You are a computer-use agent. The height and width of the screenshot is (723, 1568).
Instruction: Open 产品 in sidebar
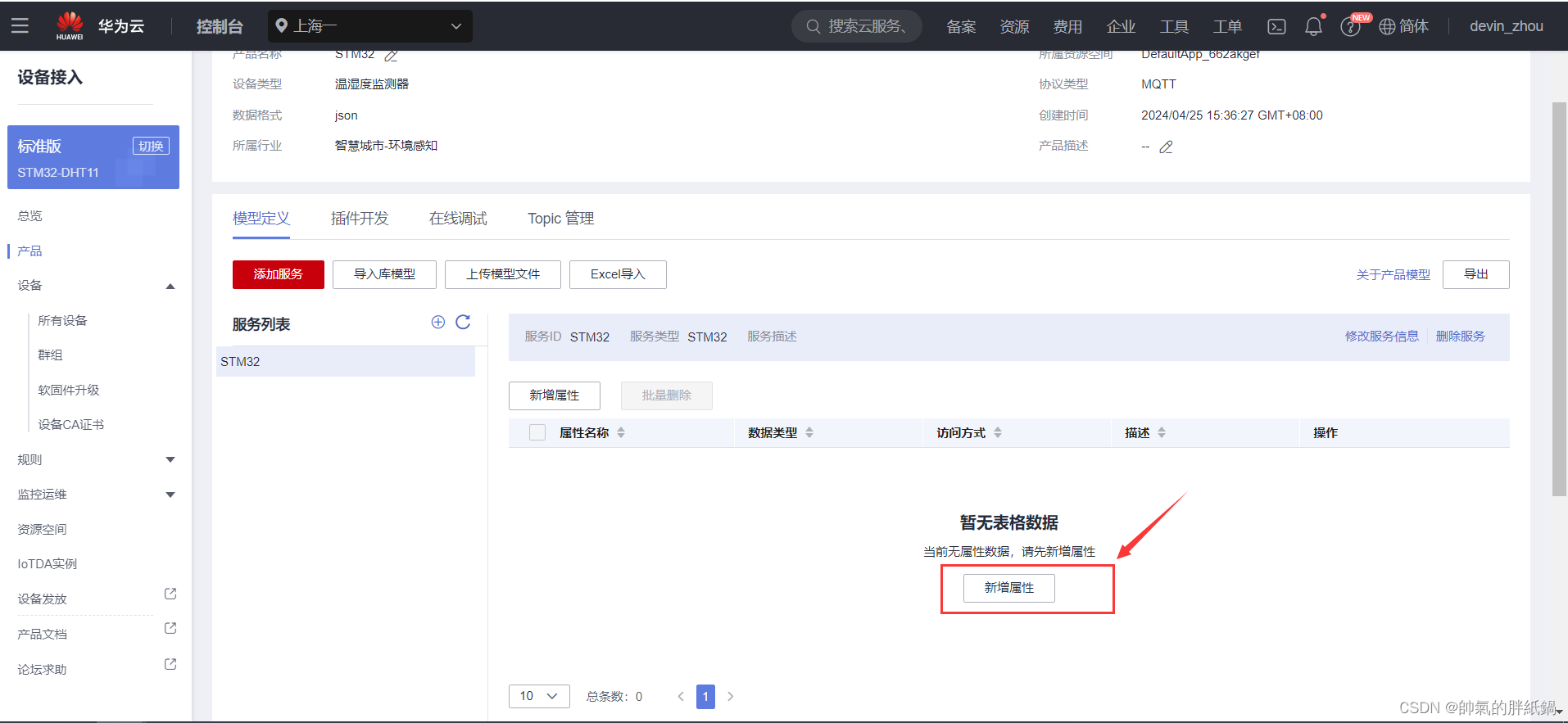click(29, 251)
